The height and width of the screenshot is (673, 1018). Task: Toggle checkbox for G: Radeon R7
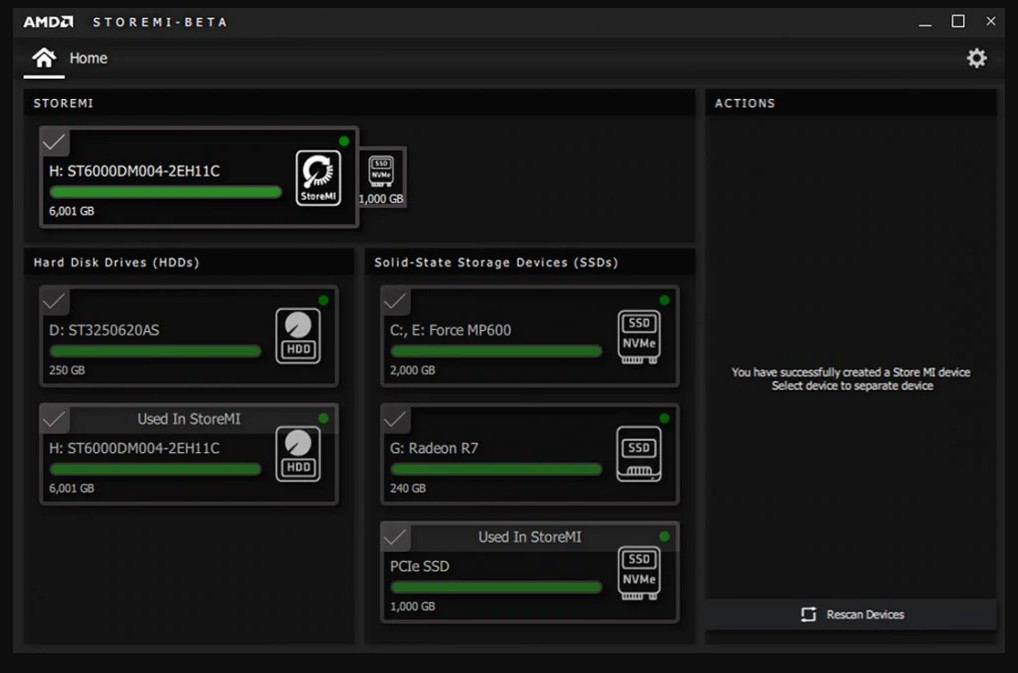tap(395, 419)
